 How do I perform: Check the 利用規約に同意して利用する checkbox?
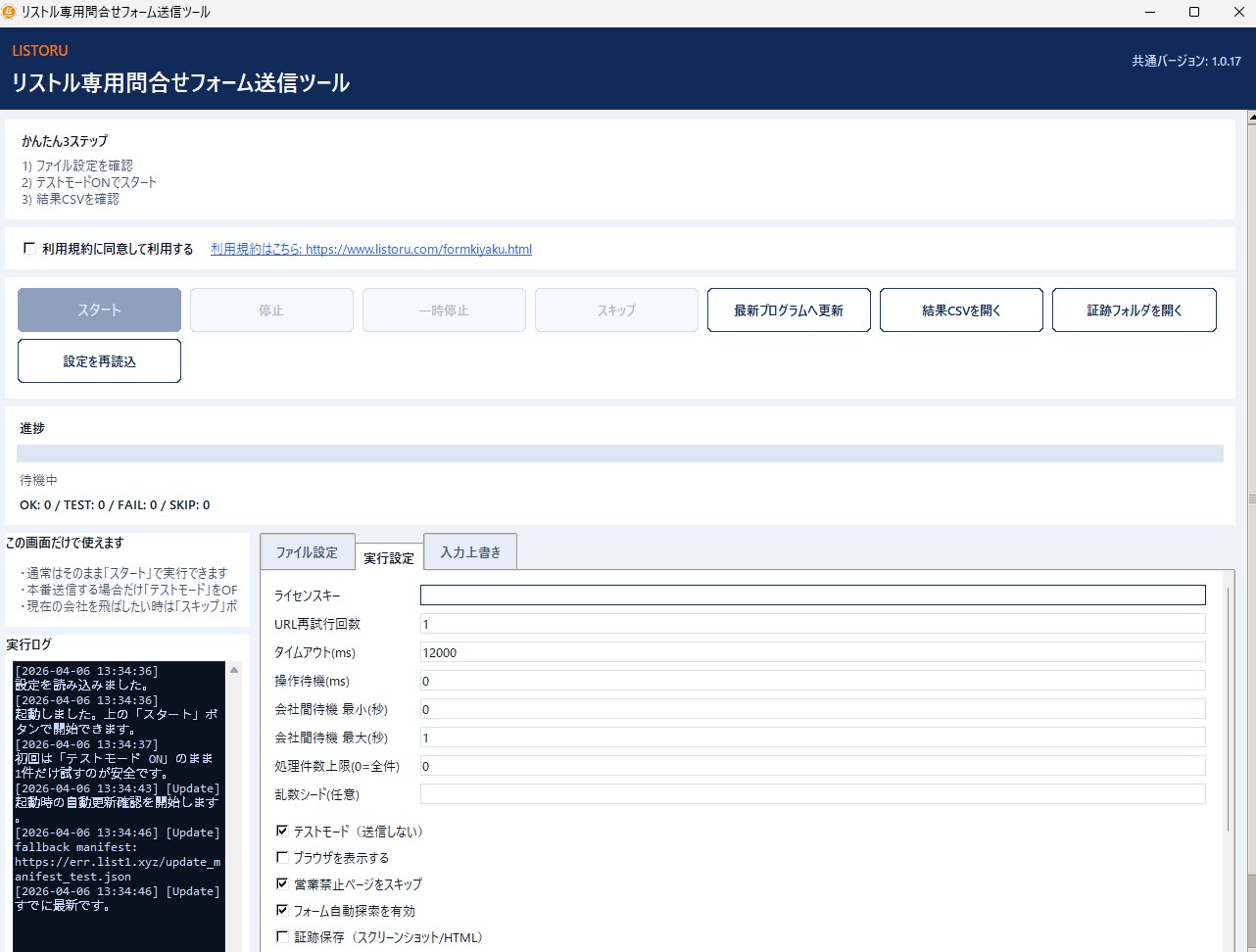pyautogui.click(x=29, y=248)
